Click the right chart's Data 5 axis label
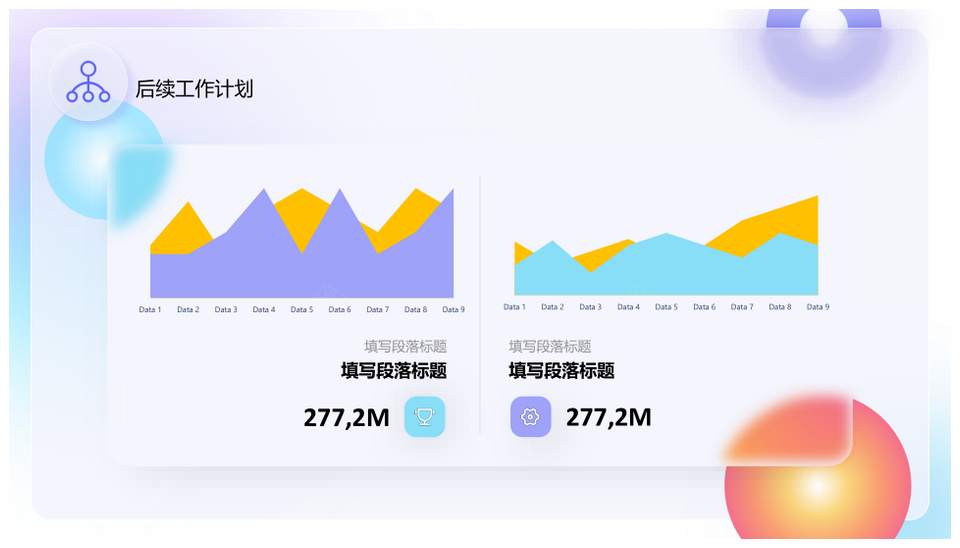The image size is (960, 548). 666,307
